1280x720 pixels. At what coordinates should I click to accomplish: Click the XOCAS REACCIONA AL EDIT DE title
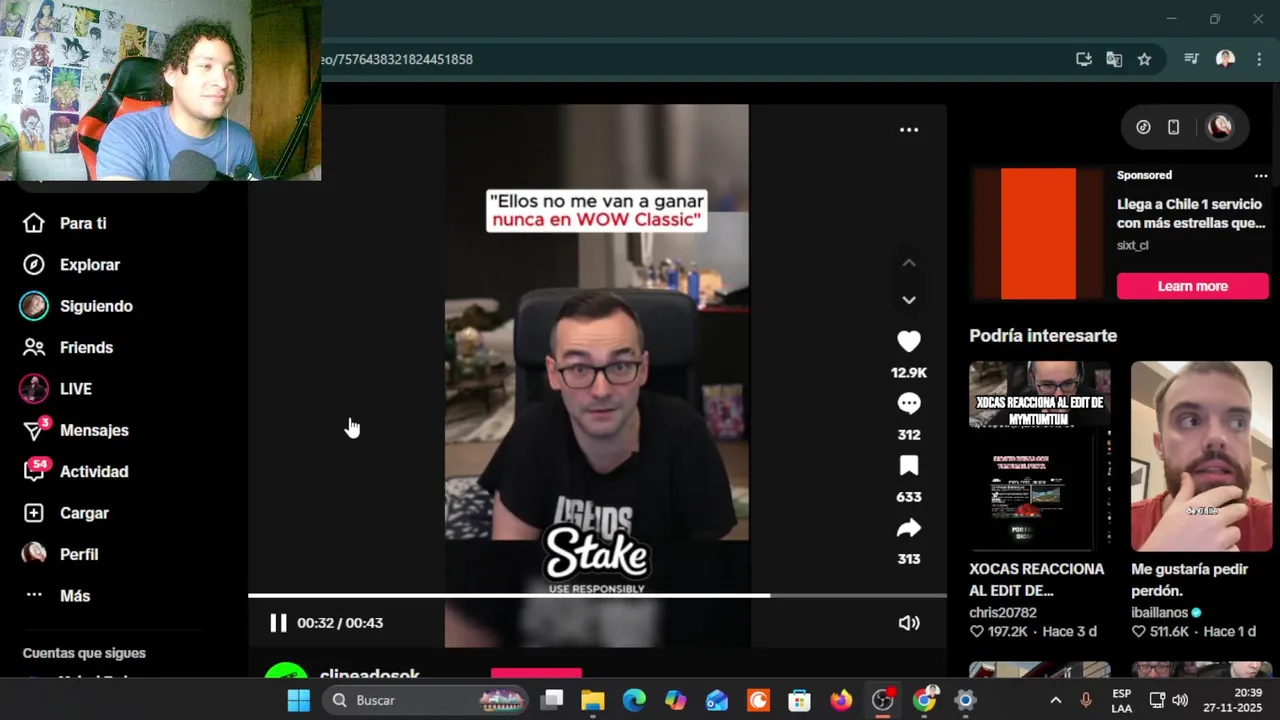click(x=1037, y=580)
